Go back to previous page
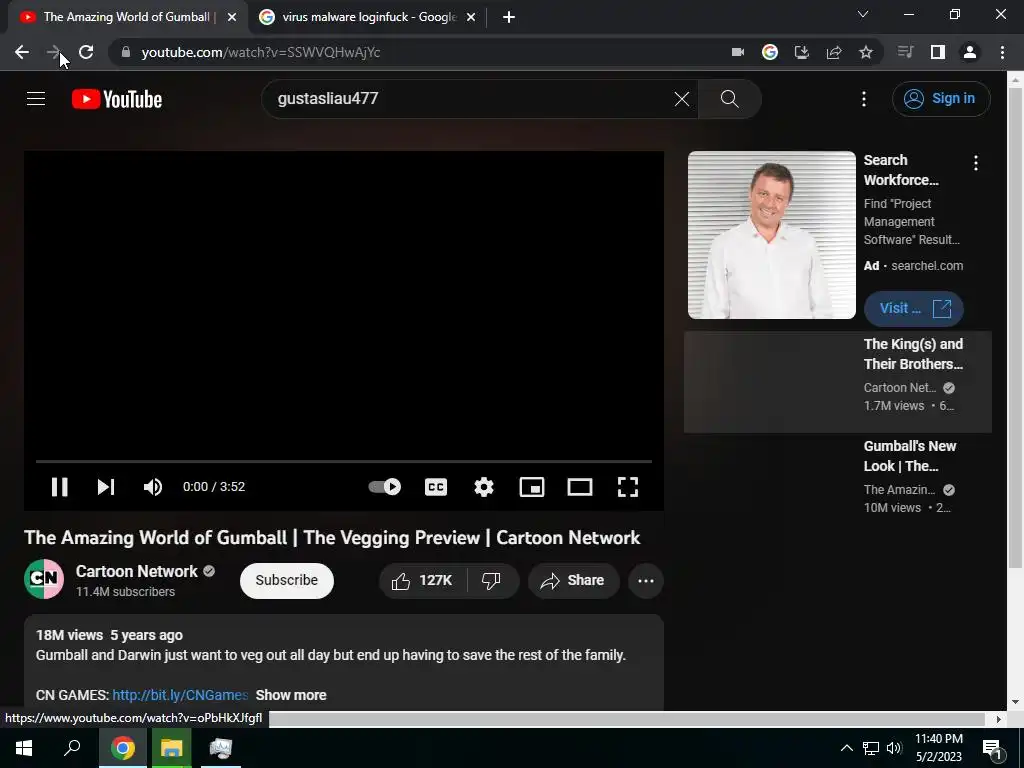This screenshot has width=1024, height=768. [22, 52]
